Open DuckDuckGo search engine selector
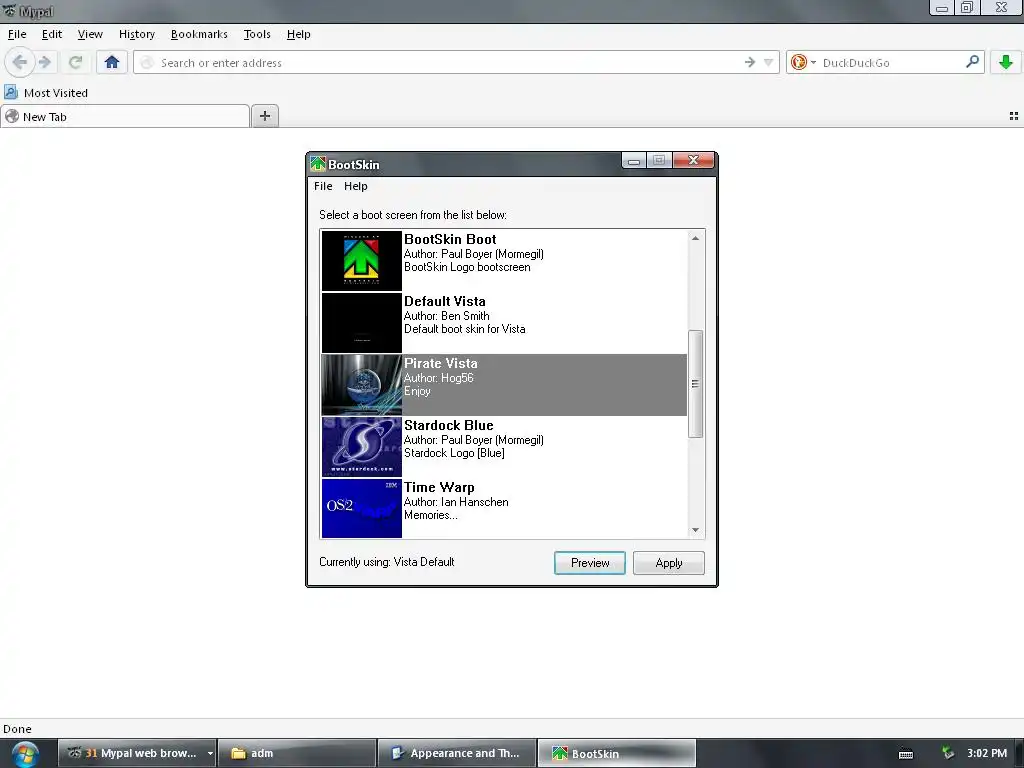 pos(813,63)
